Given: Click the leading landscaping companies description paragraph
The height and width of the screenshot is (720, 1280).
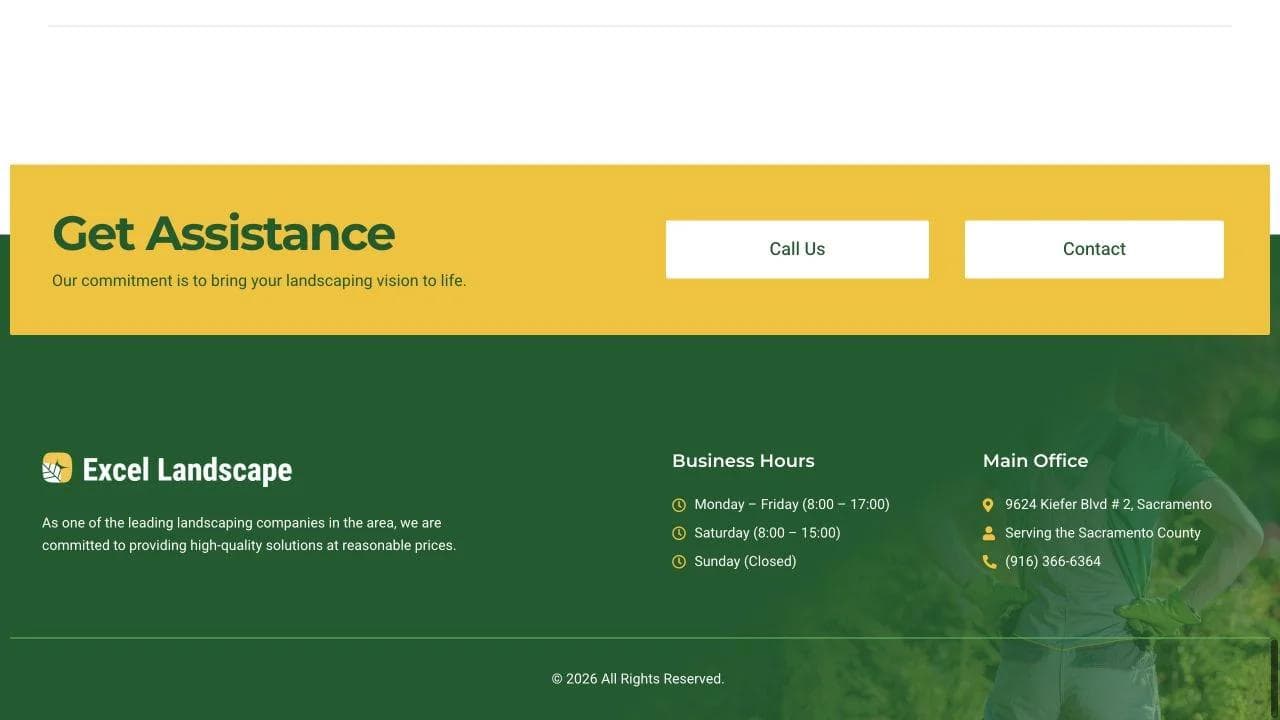Looking at the screenshot, I should point(249,534).
